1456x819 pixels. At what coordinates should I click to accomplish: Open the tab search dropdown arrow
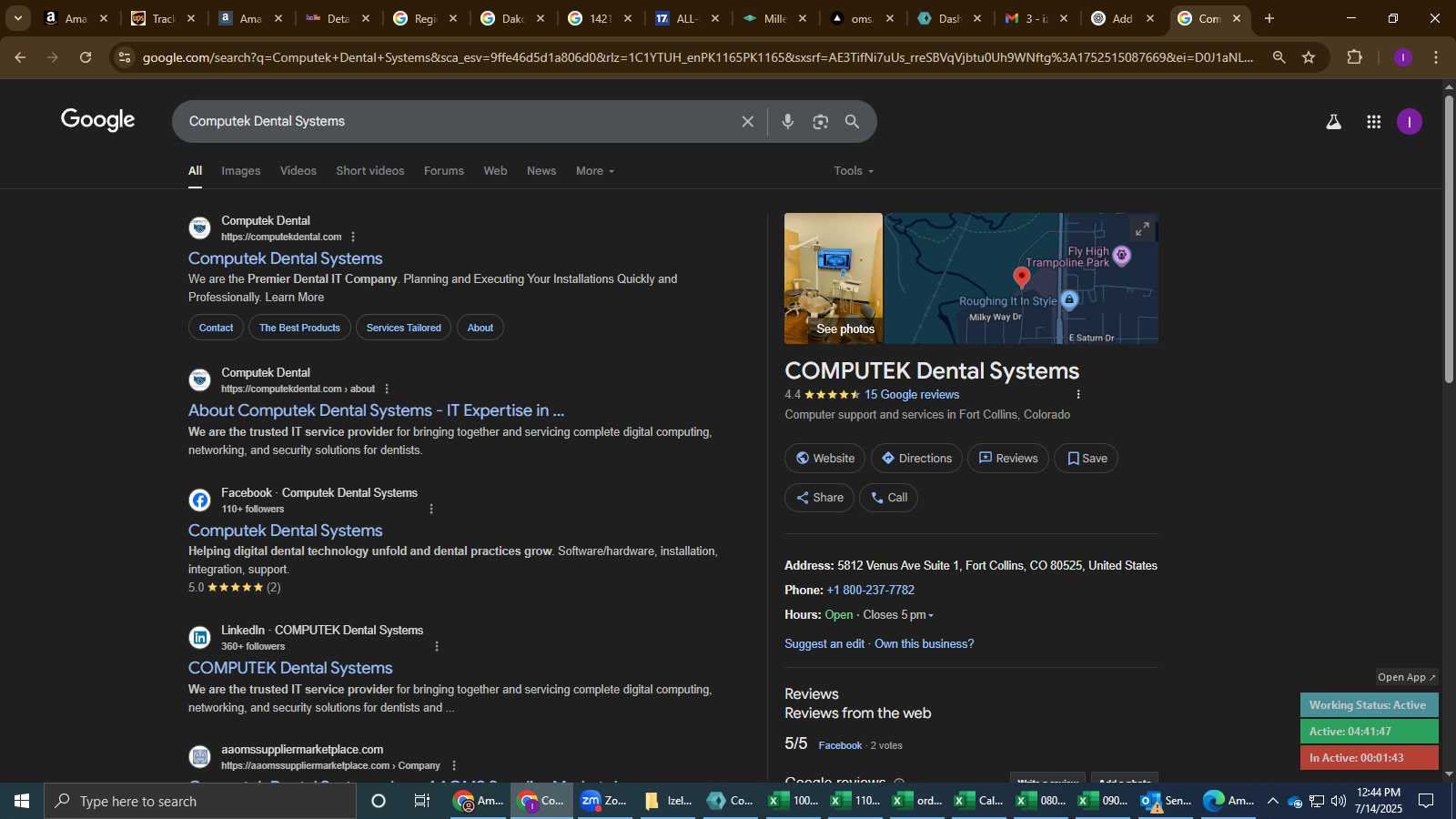(x=17, y=18)
